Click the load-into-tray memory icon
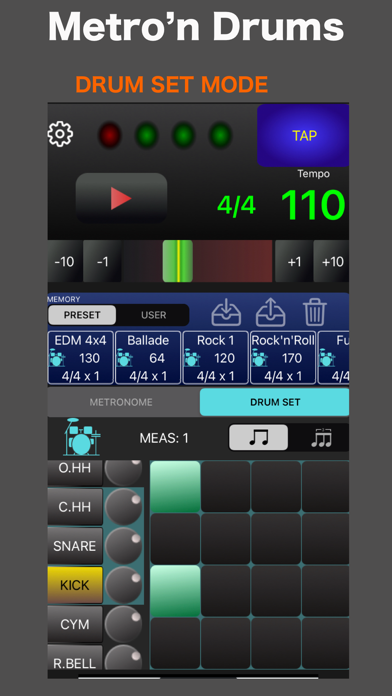The height and width of the screenshot is (696, 392). (x=226, y=312)
